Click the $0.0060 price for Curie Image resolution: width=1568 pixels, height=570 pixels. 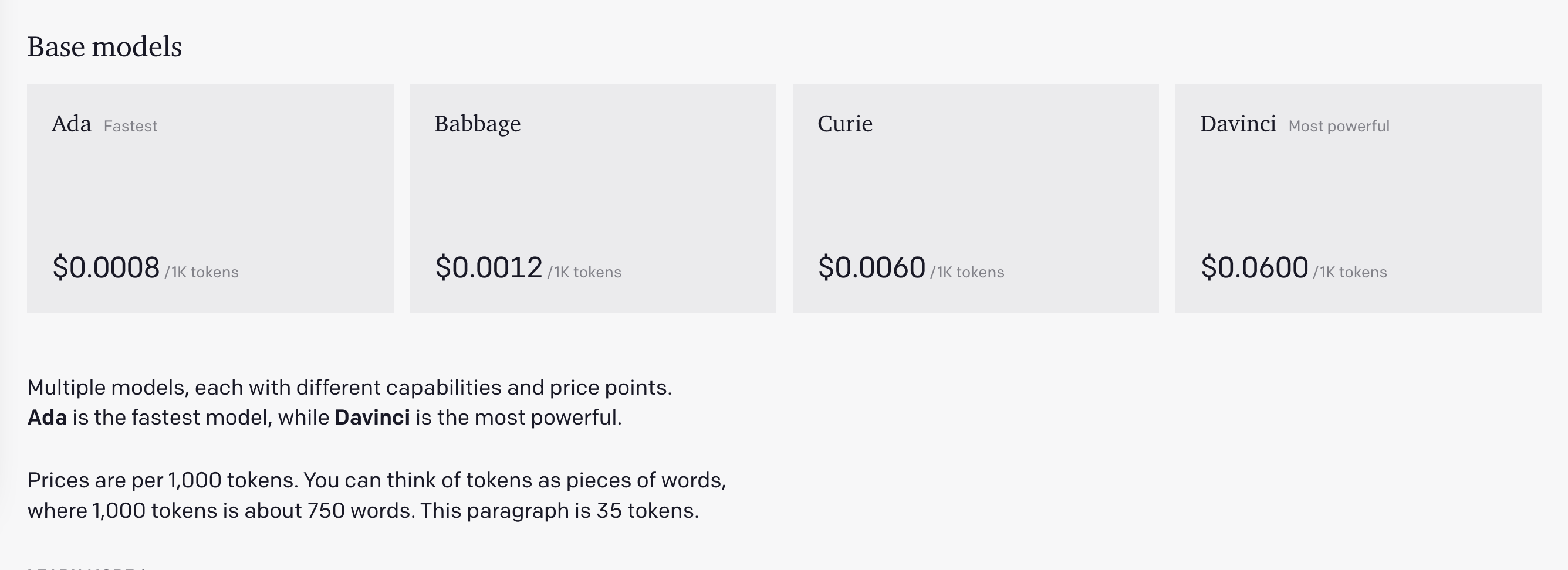[871, 267]
